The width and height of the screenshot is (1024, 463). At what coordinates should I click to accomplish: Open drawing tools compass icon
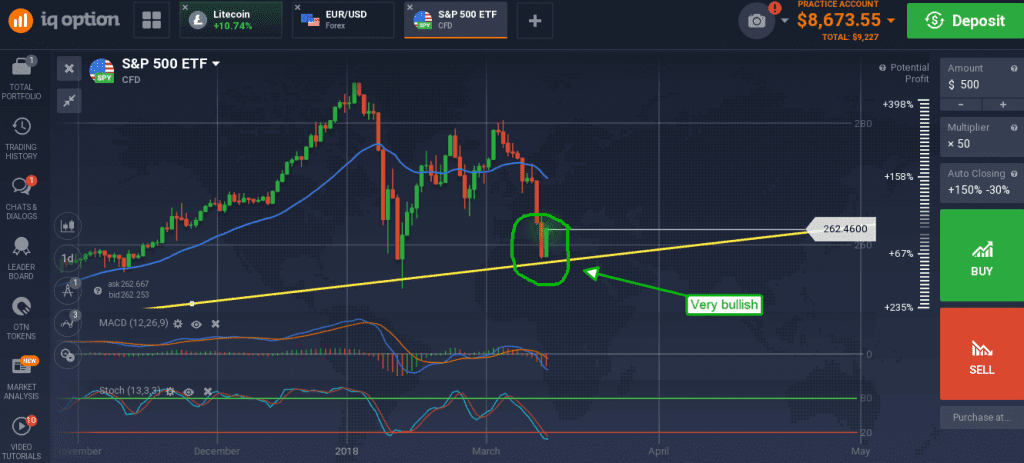click(68, 290)
